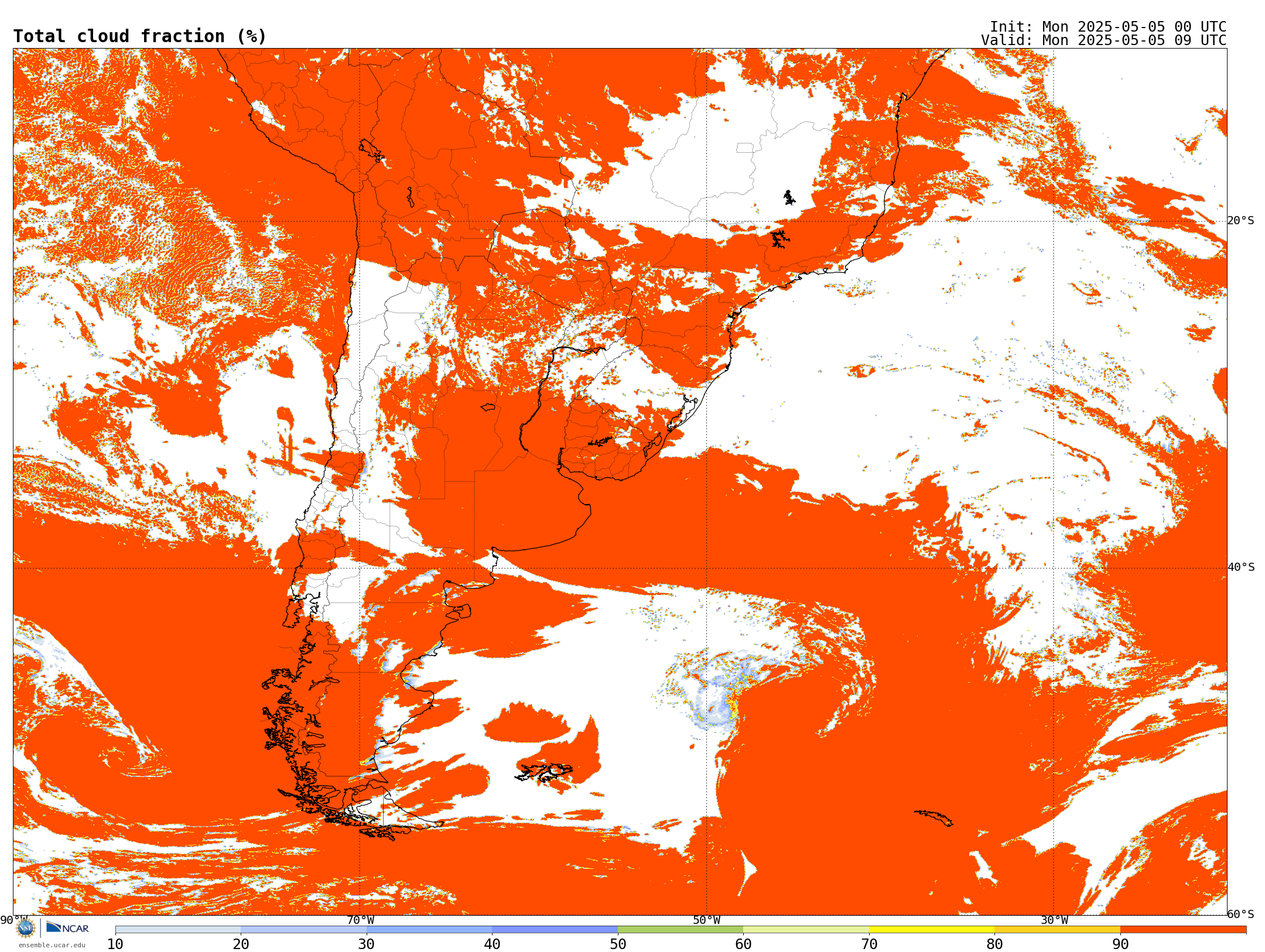The image size is (1265, 952).
Task: Click the colorbar tick label '10'
Action: 115,944
